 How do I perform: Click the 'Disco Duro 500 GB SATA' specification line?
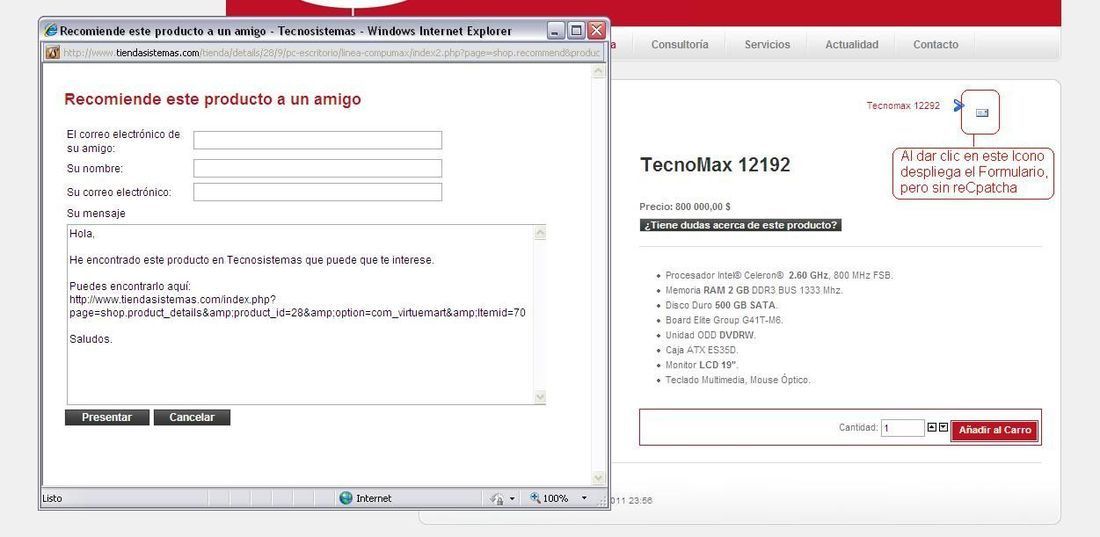[x=721, y=305]
